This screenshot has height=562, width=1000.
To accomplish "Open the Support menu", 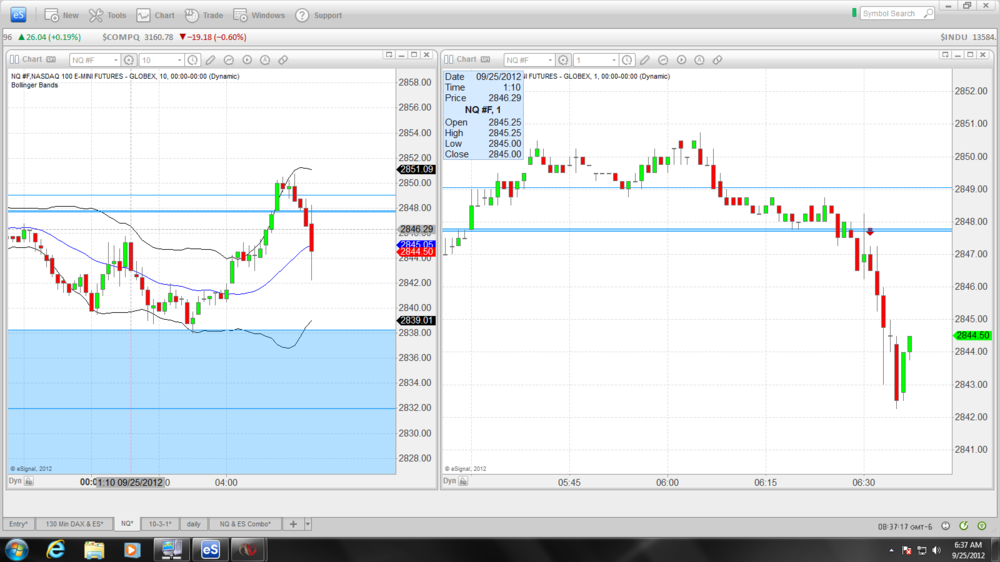I will click(x=318, y=15).
